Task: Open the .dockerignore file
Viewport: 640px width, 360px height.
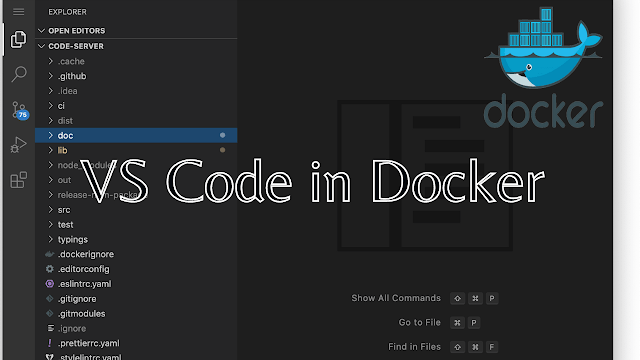Action: click(86, 254)
